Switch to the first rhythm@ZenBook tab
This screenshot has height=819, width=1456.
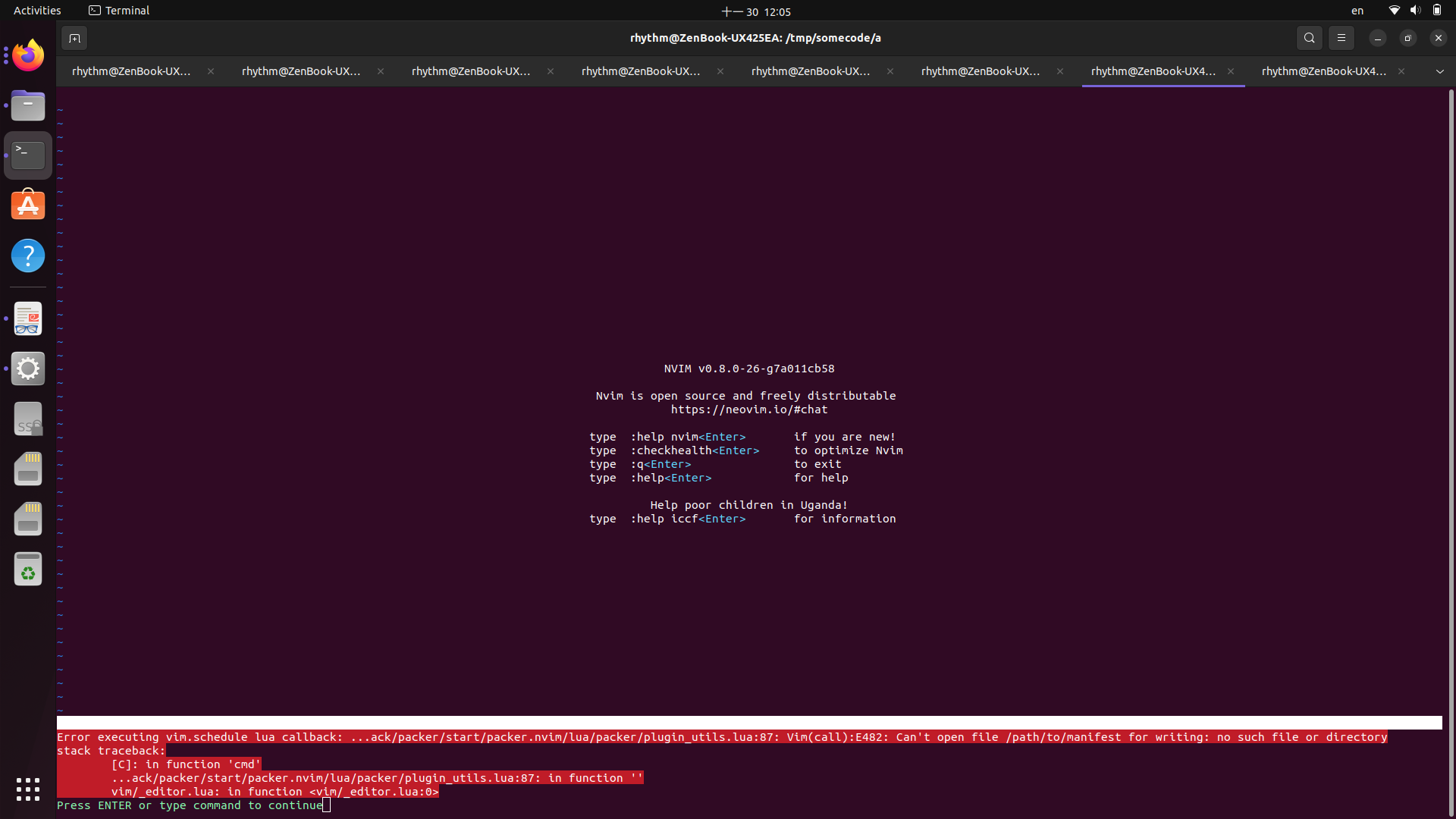[130, 71]
